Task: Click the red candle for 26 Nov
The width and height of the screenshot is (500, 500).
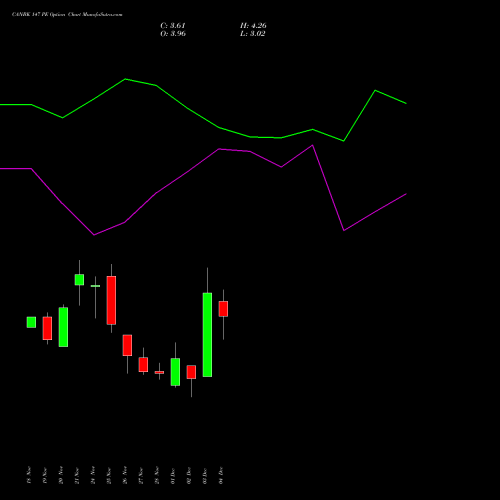Action: [127, 345]
